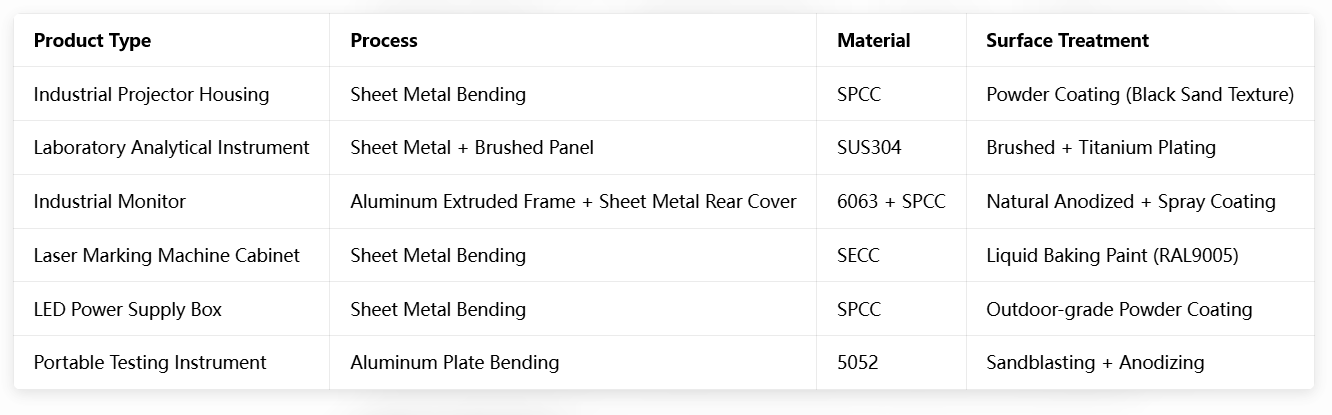The image size is (1332, 415).
Task: Click the LED Power Supply Box cell
Action: [x=127, y=309]
